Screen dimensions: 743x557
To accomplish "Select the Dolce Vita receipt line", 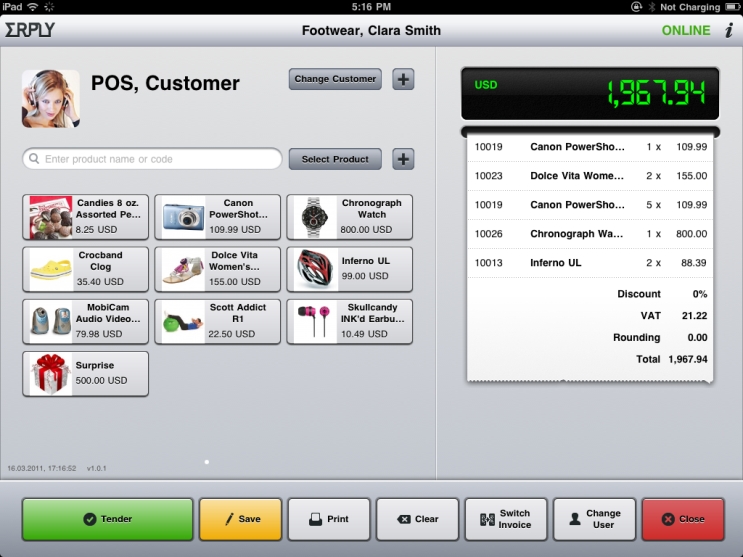I will tap(590, 176).
